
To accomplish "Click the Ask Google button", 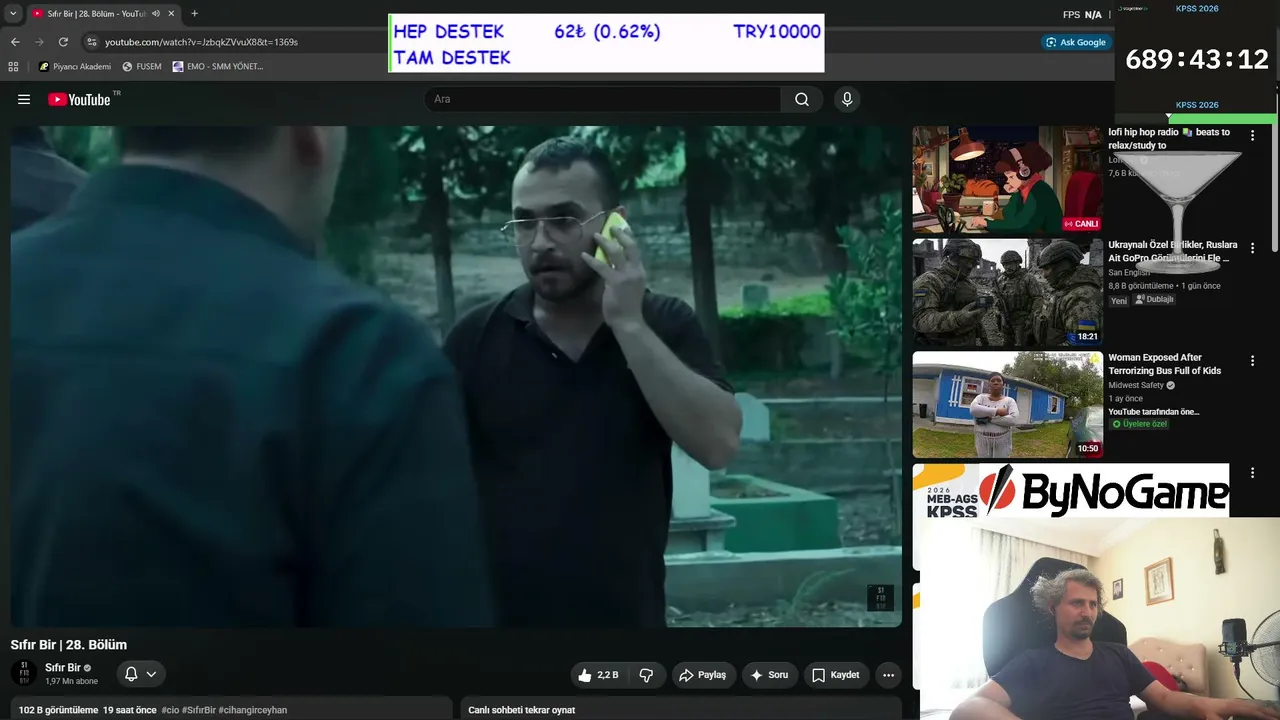I will pos(1076,42).
